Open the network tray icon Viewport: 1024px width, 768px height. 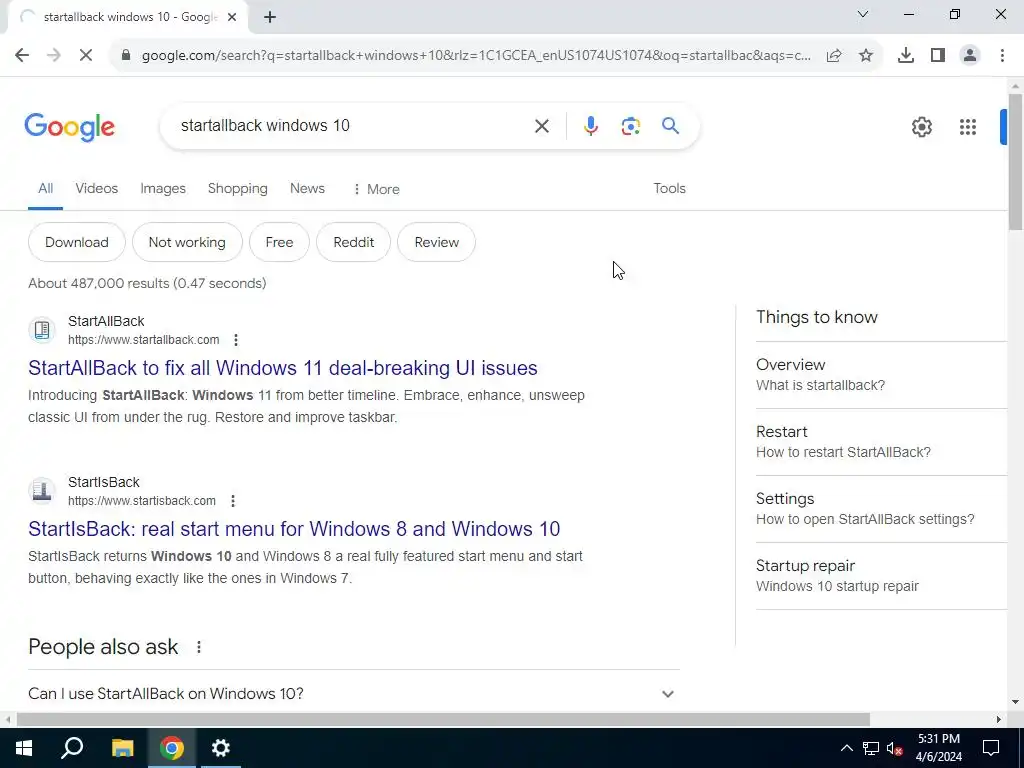pyautogui.click(x=871, y=748)
